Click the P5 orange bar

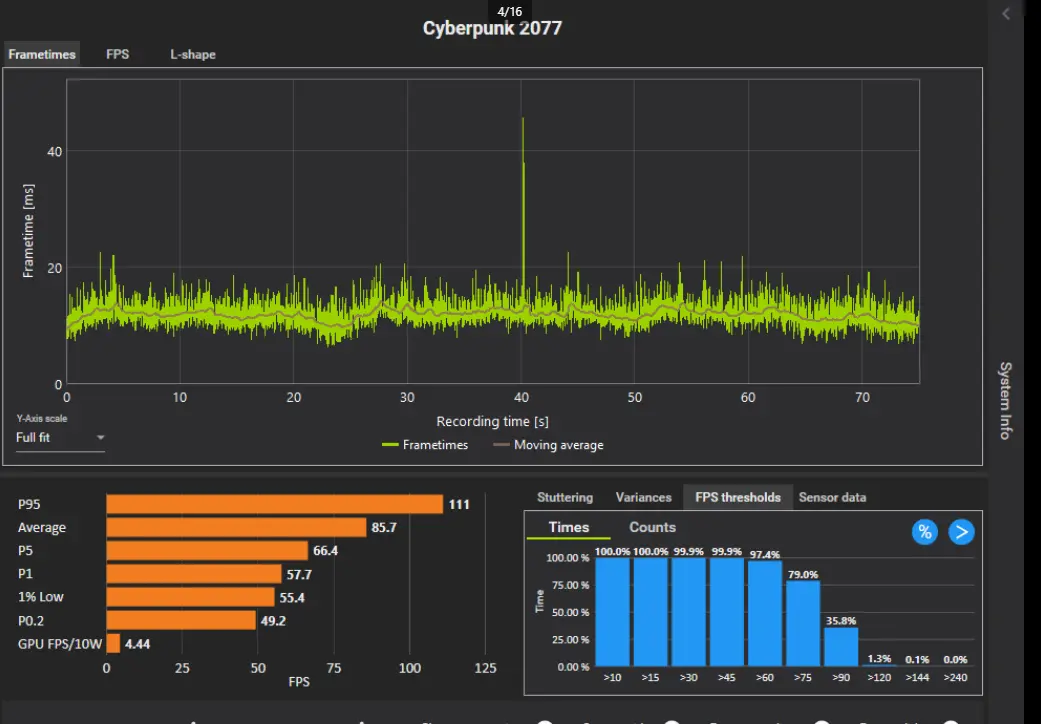point(207,551)
